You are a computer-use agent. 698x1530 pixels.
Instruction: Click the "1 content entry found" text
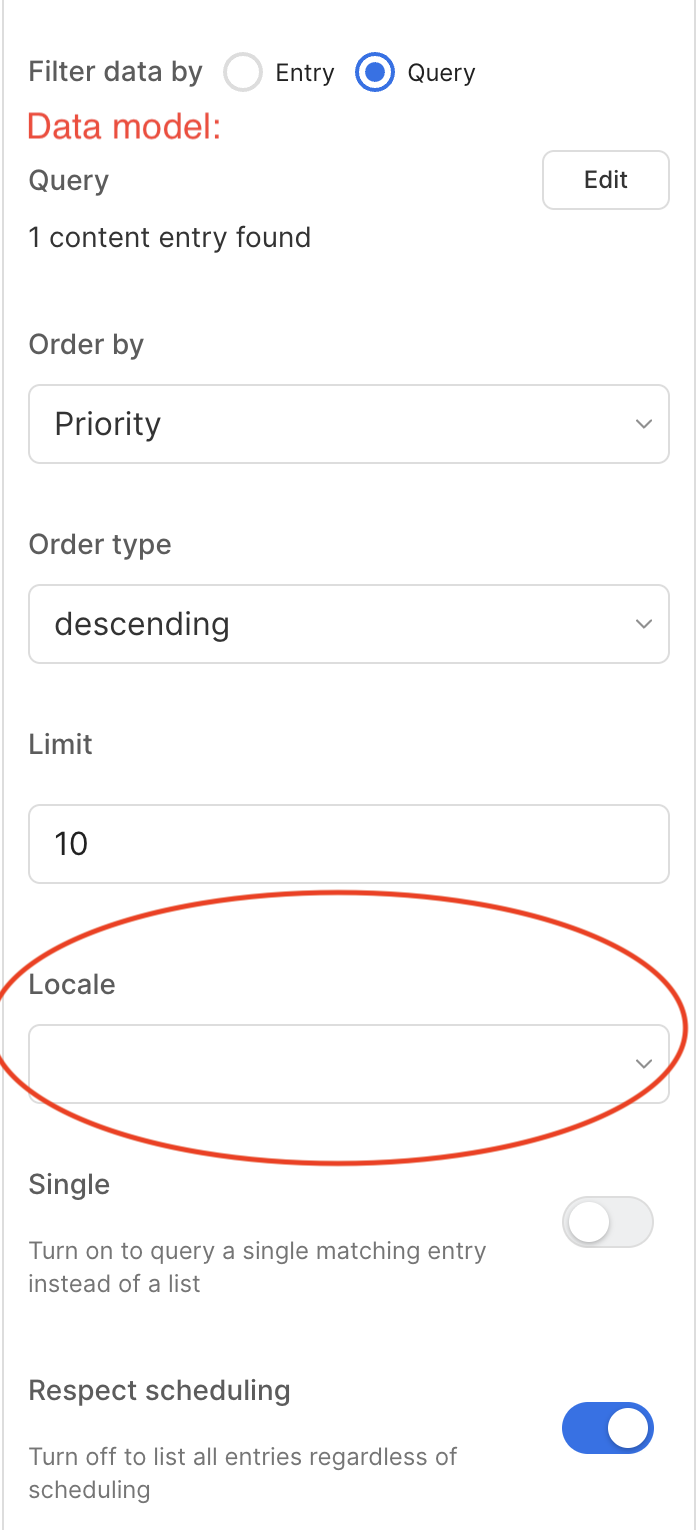click(x=170, y=238)
